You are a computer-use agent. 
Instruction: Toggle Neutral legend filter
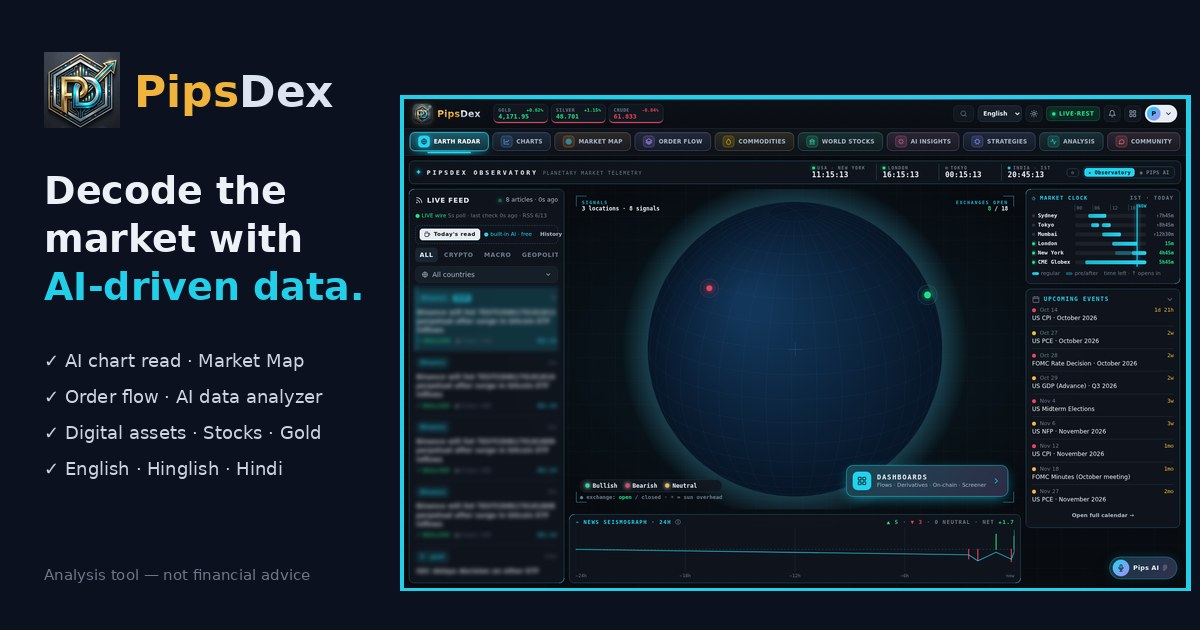pos(681,486)
